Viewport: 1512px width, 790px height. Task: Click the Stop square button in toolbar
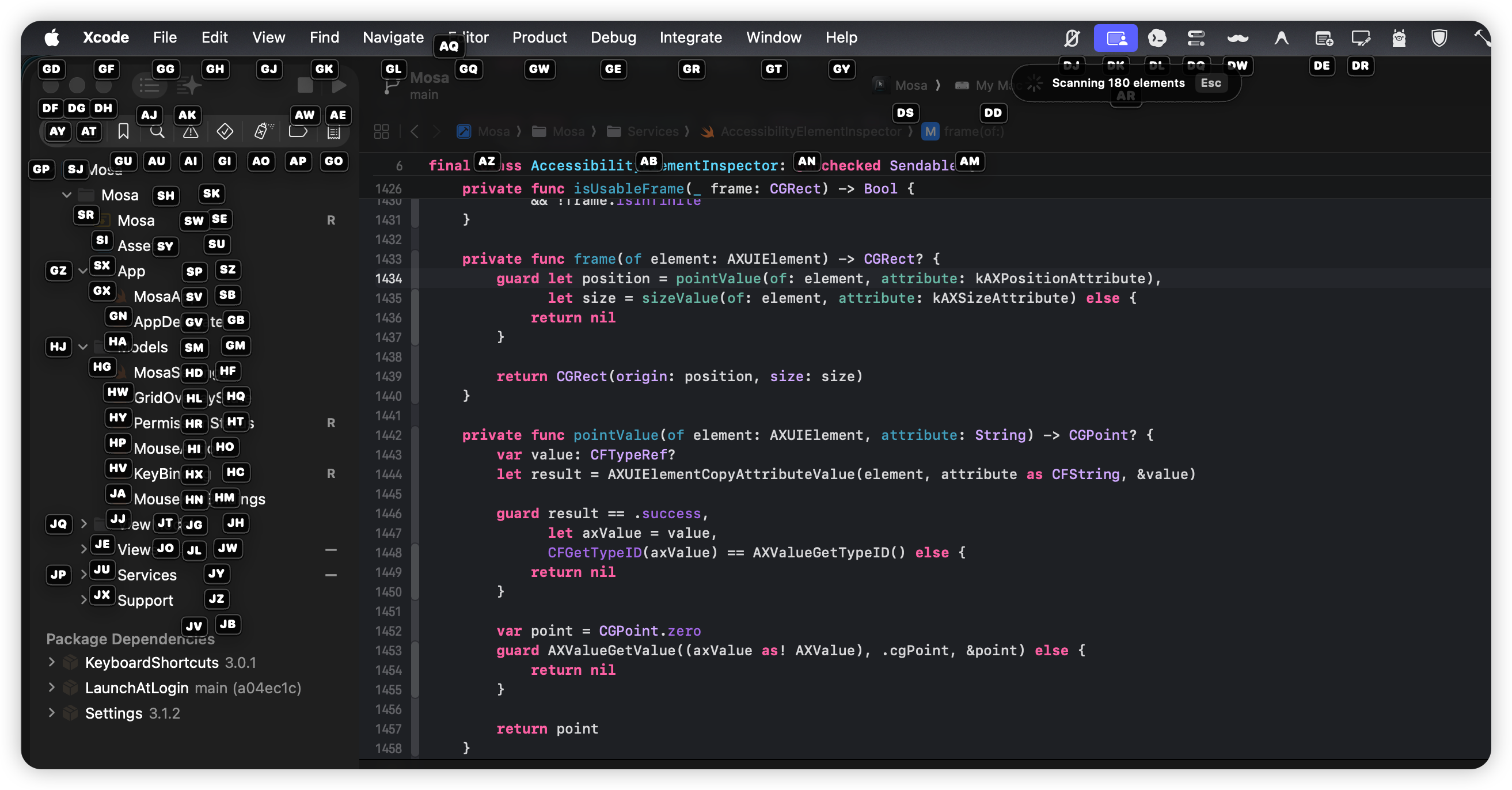tap(305, 86)
